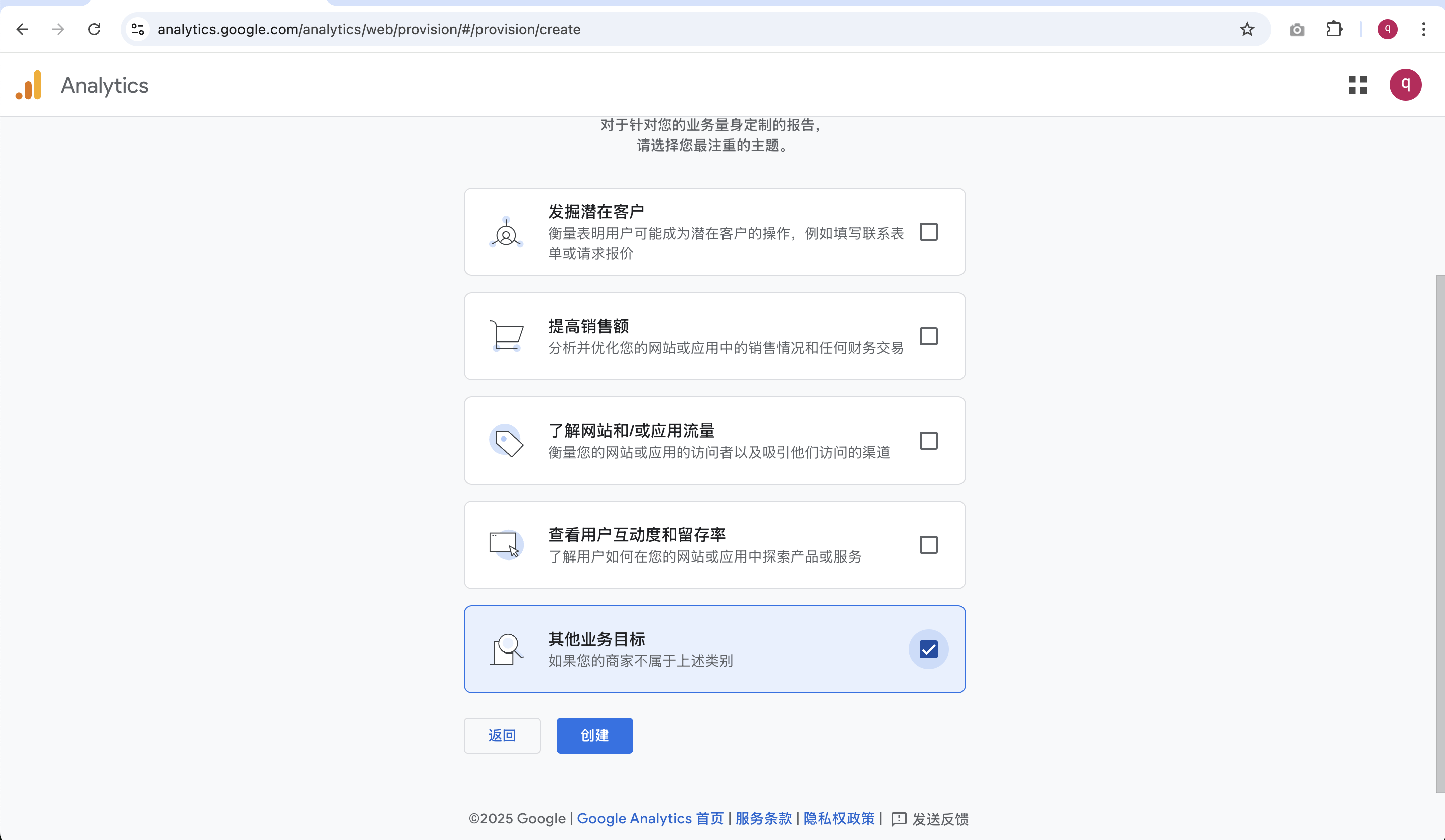Click the 返回 button
Image resolution: width=1445 pixels, height=840 pixels.
pyautogui.click(x=502, y=735)
